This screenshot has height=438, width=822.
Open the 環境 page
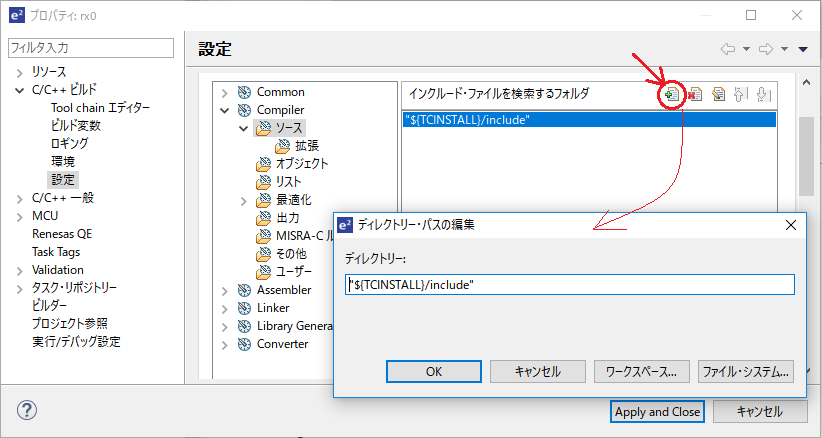click(63, 161)
